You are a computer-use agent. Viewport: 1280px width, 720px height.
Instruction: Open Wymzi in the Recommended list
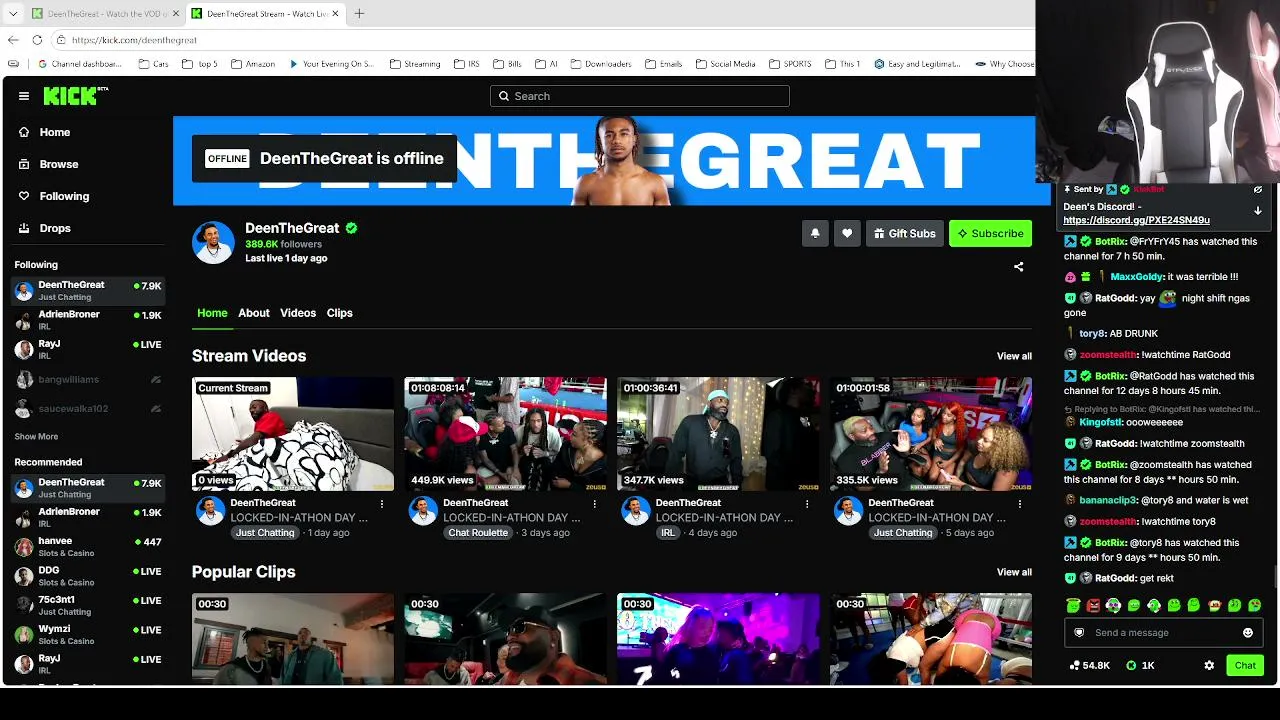click(x=88, y=634)
